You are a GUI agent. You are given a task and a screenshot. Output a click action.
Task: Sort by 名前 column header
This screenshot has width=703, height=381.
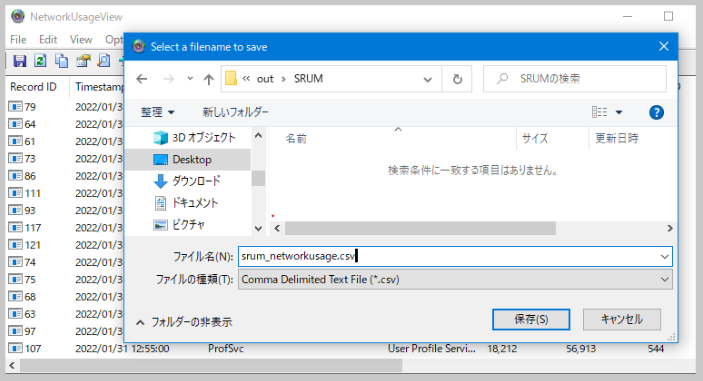pos(296,139)
